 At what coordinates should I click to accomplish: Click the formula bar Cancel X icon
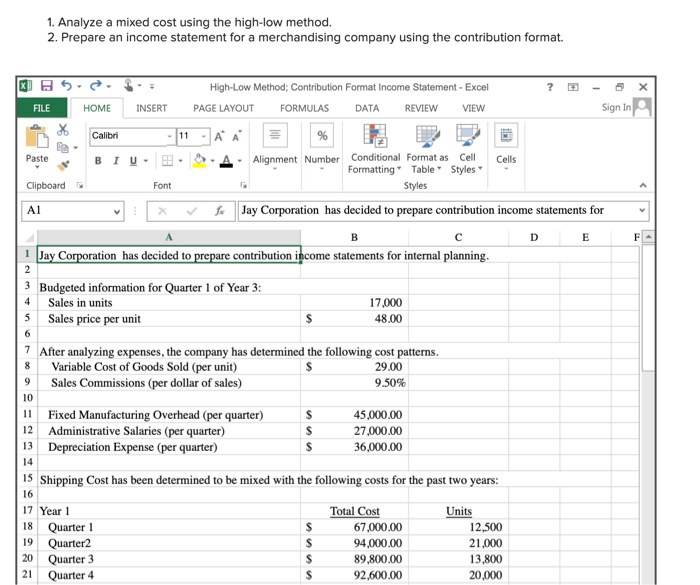tap(162, 211)
